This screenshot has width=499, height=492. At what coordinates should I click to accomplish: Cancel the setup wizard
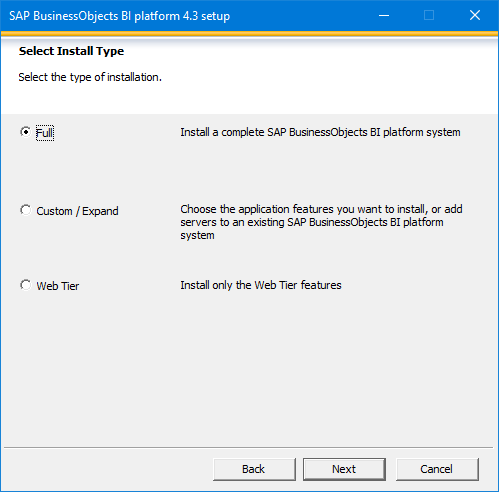tap(437, 469)
